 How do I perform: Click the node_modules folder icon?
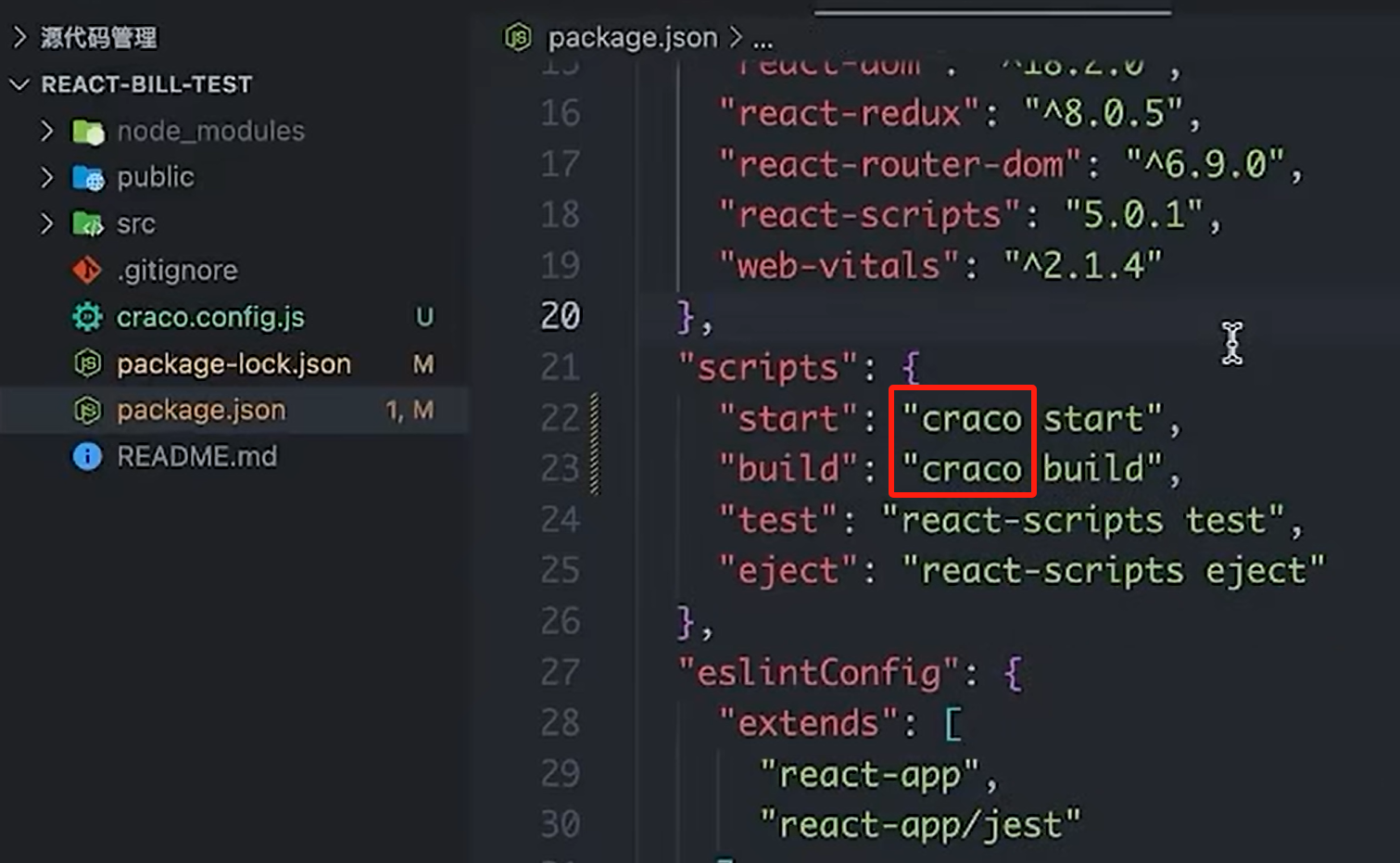click(88, 131)
